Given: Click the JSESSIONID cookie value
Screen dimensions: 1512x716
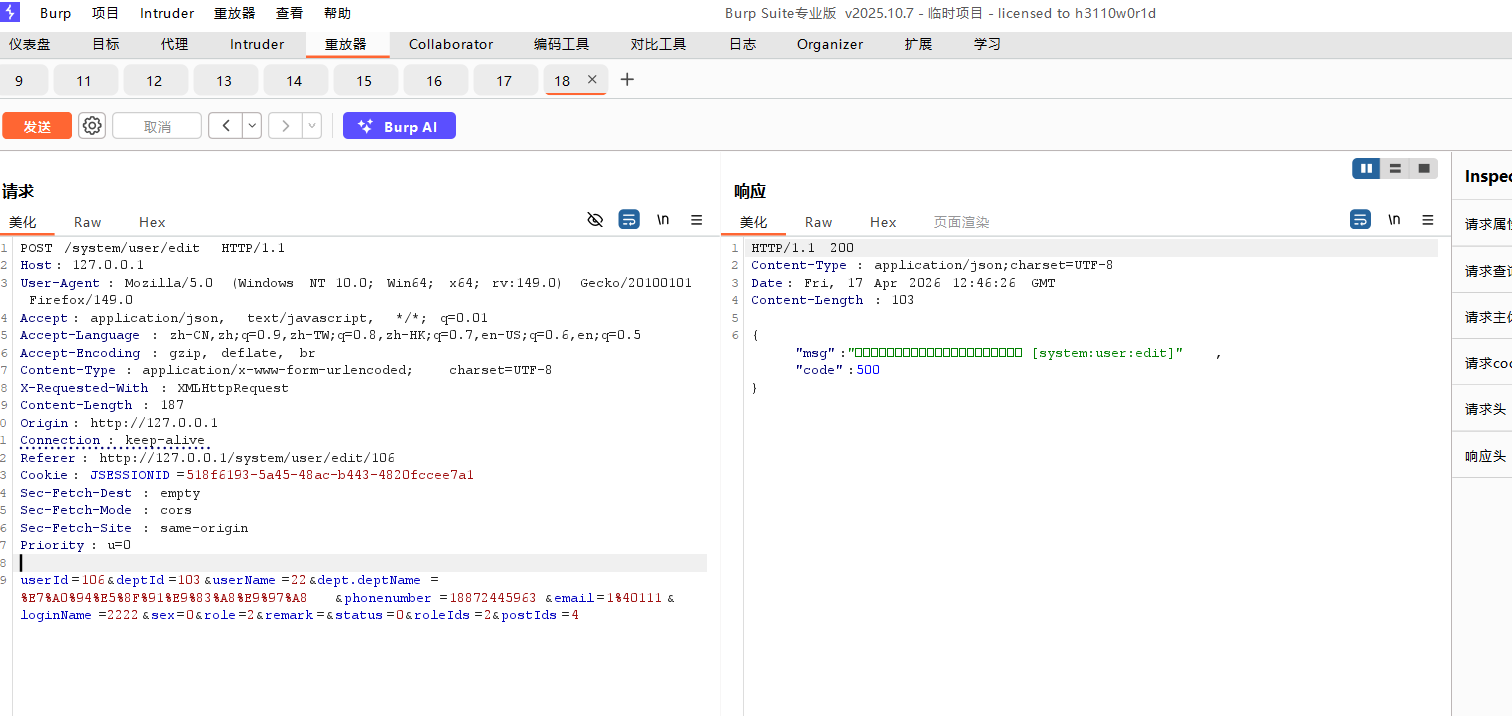Looking at the screenshot, I should [x=330, y=475].
